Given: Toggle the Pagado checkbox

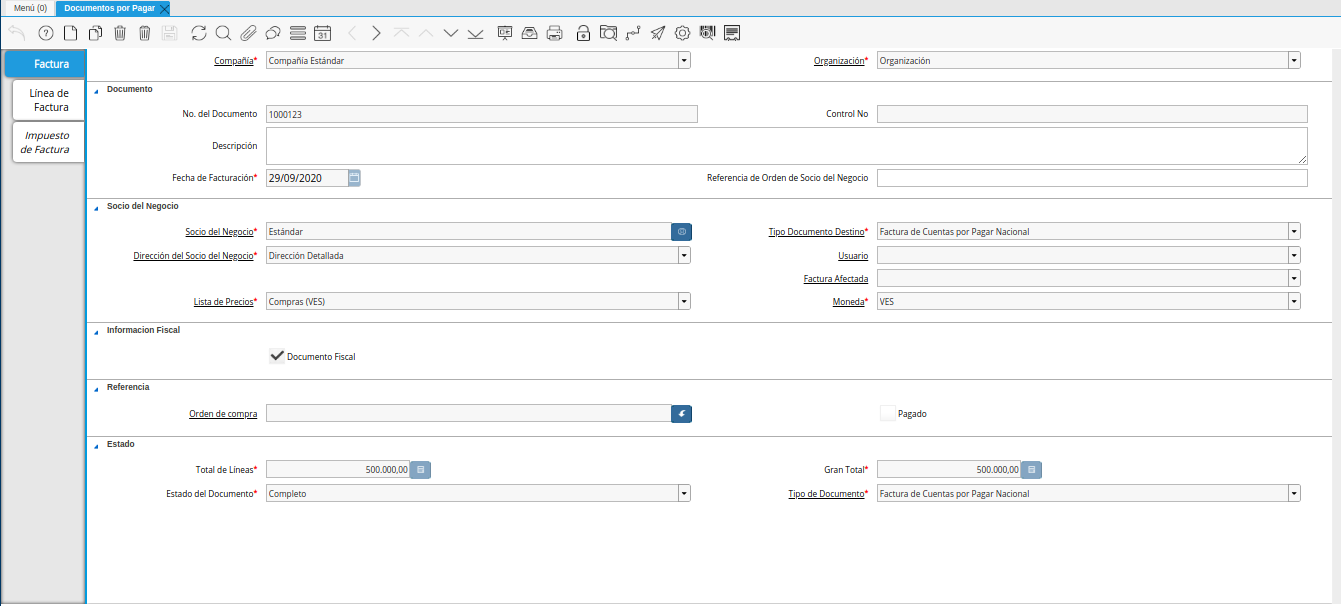Looking at the screenshot, I should click(887, 413).
